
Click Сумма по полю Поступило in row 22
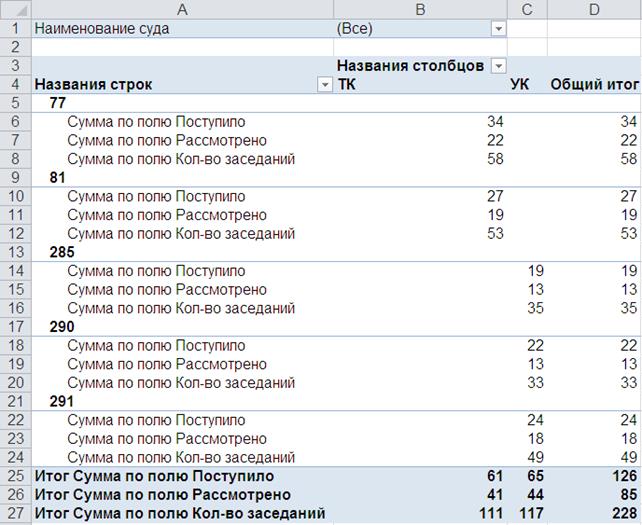156,420
